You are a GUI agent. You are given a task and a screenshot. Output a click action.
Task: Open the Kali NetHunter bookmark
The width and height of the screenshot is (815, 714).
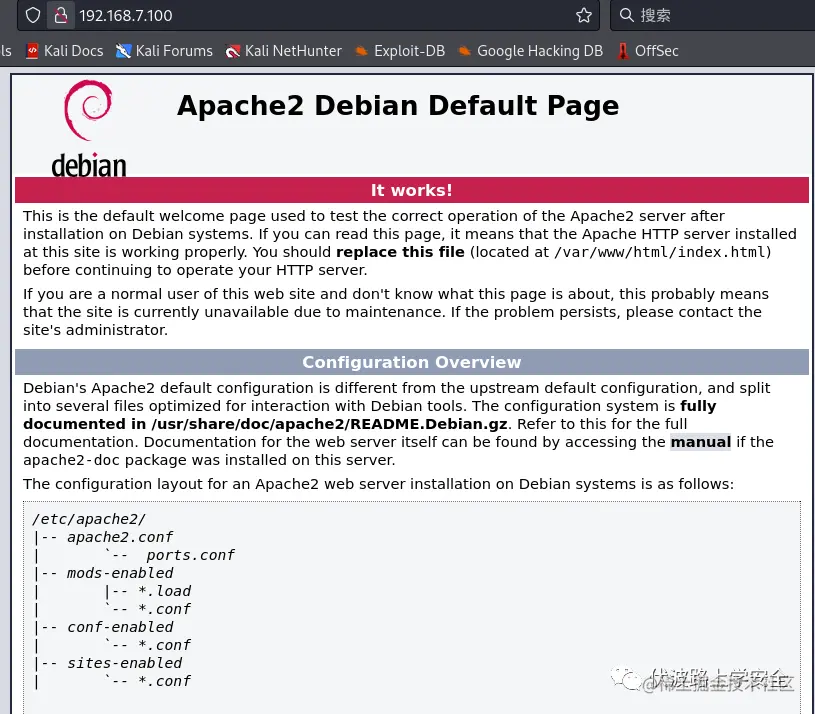click(284, 51)
